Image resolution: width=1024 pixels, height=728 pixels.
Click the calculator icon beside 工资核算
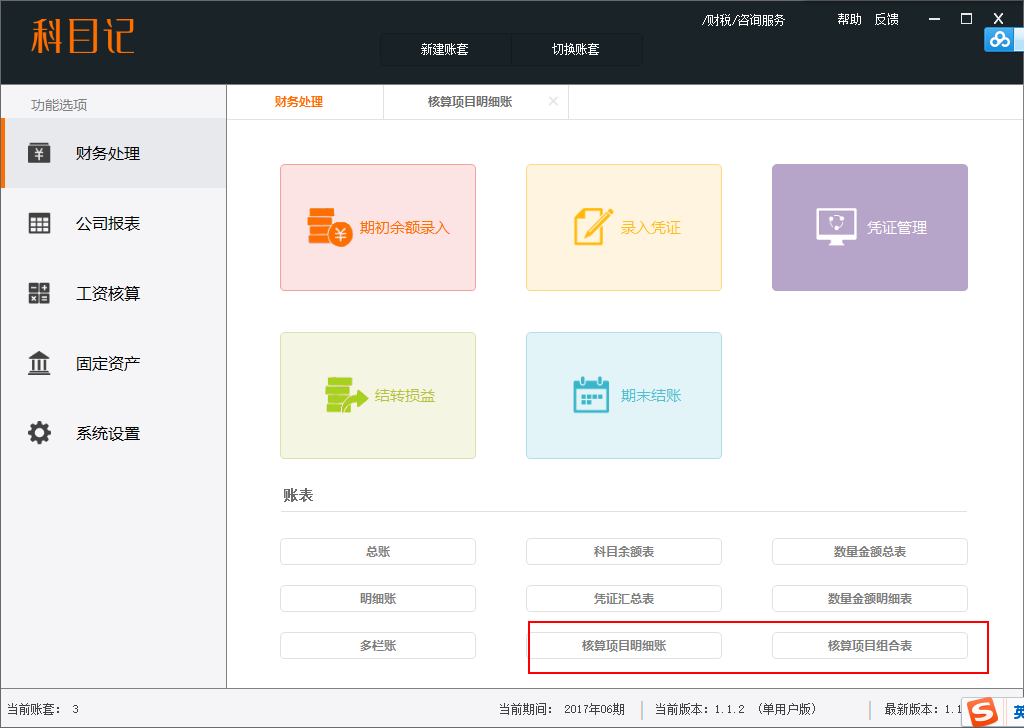(x=39, y=294)
